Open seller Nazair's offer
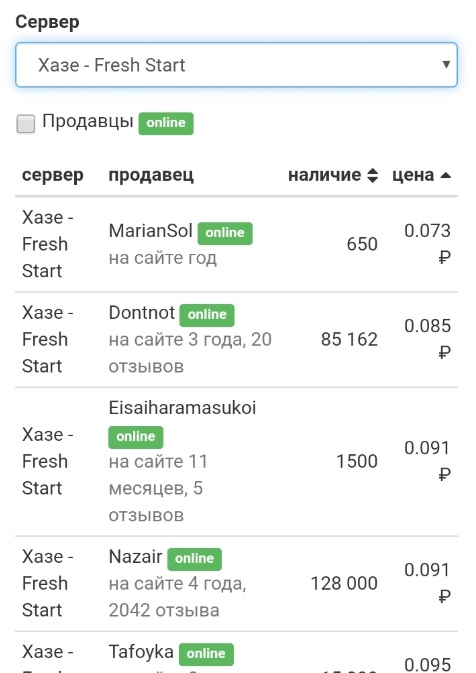This screenshot has width=476, height=673. coord(135,557)
